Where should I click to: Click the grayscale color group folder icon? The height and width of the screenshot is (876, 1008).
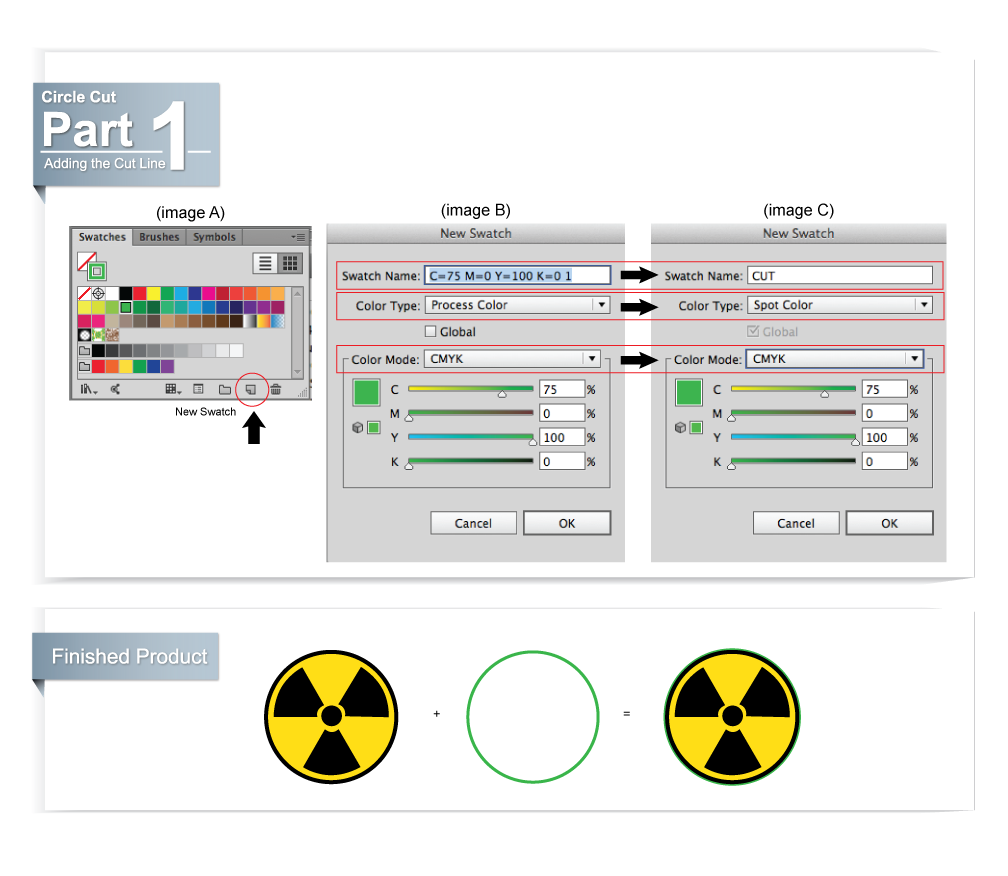click(84, 351)
